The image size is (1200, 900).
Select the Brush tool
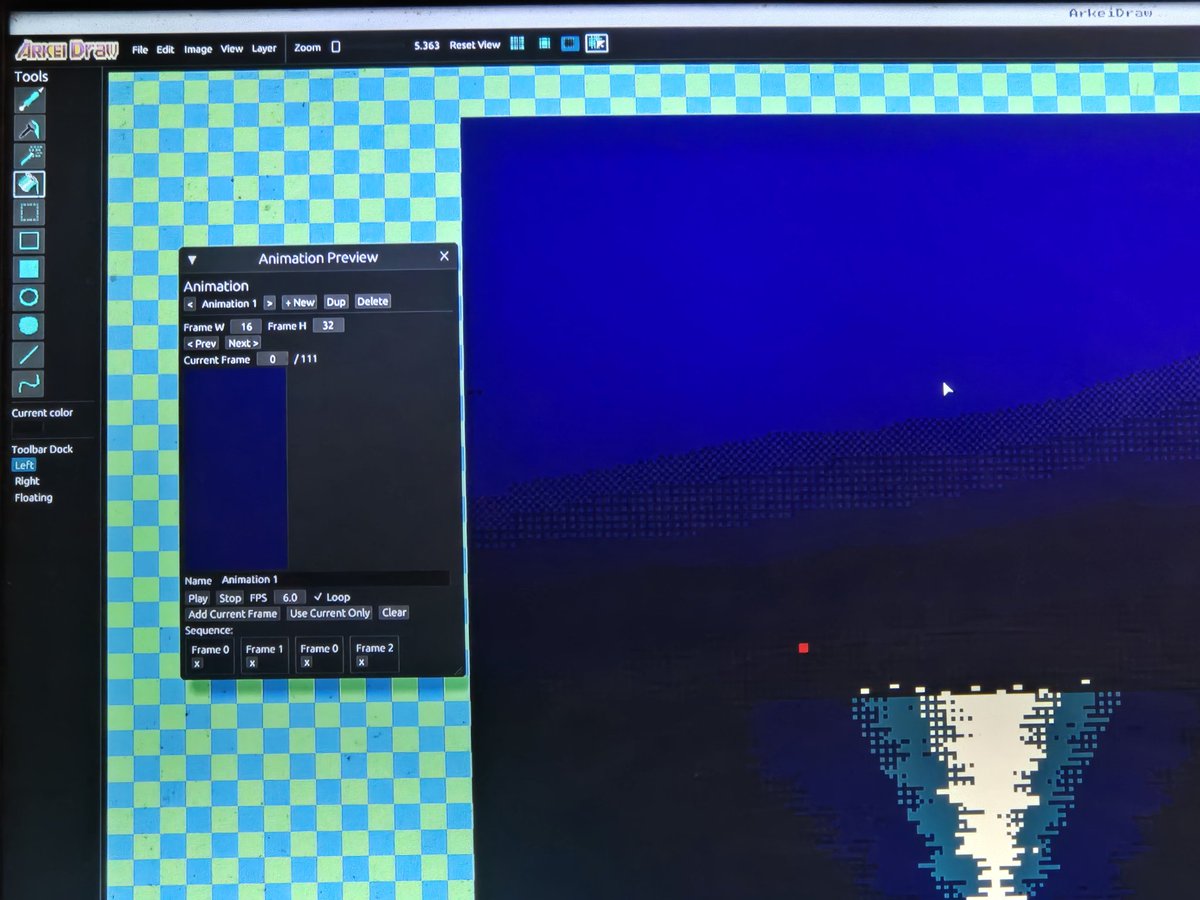pyautogui.click(x=29, y=100)
